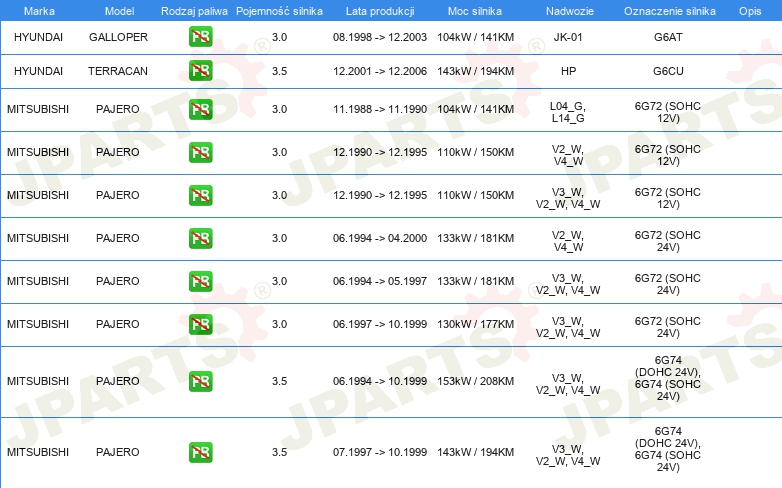Viewport: 782px width, 488px height.
Task: Click 143kW / 194KM in the 07.1997 row
Action: click(475, 452)
